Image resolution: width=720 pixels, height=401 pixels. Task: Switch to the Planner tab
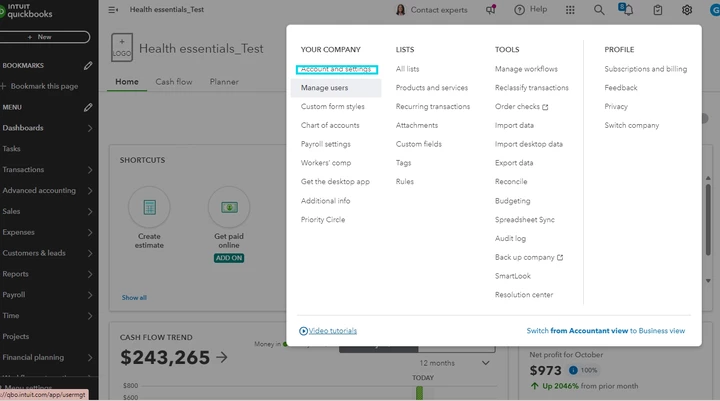point(224,82)
